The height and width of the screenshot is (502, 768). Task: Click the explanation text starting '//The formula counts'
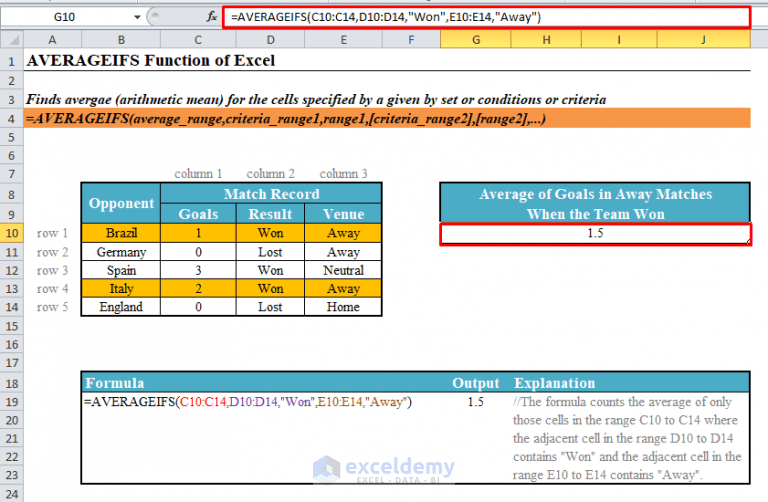(x=627, y=438)
